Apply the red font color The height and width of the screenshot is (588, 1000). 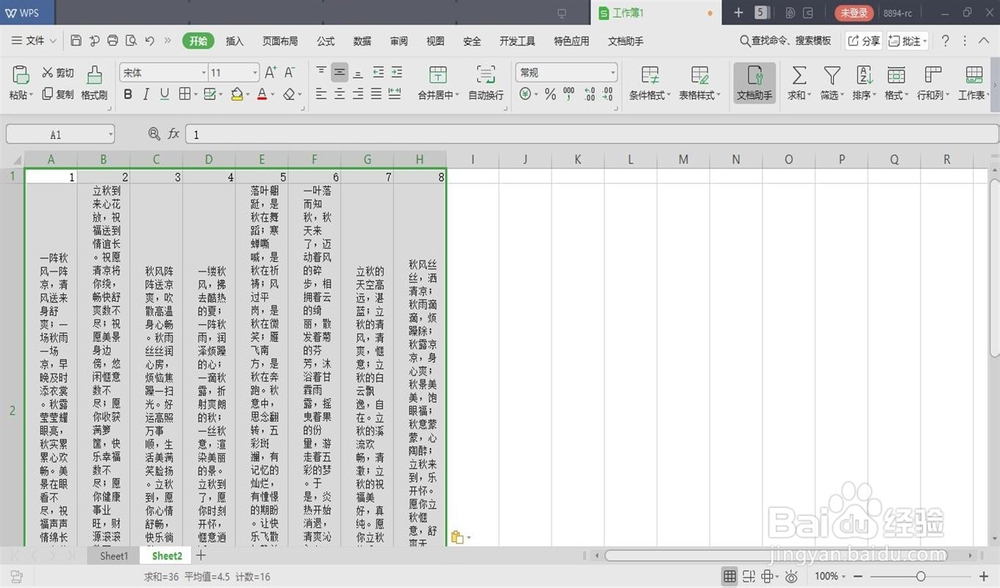point(262,94)
